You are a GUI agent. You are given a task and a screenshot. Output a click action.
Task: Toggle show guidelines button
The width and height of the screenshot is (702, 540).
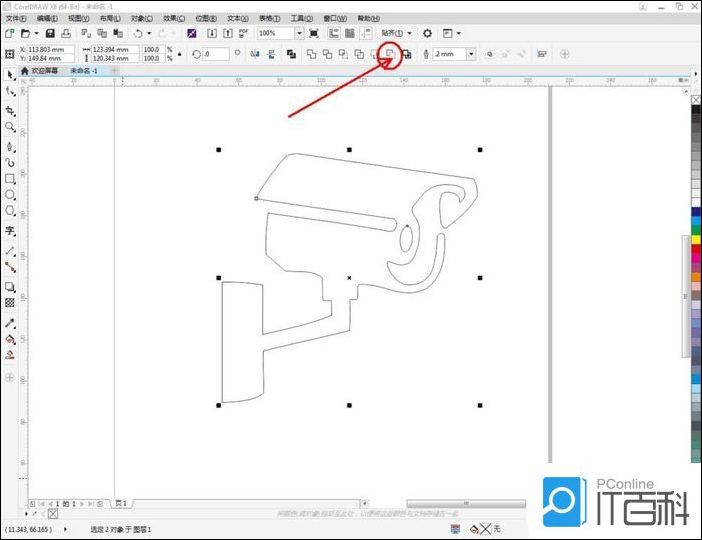click(366, 33)
